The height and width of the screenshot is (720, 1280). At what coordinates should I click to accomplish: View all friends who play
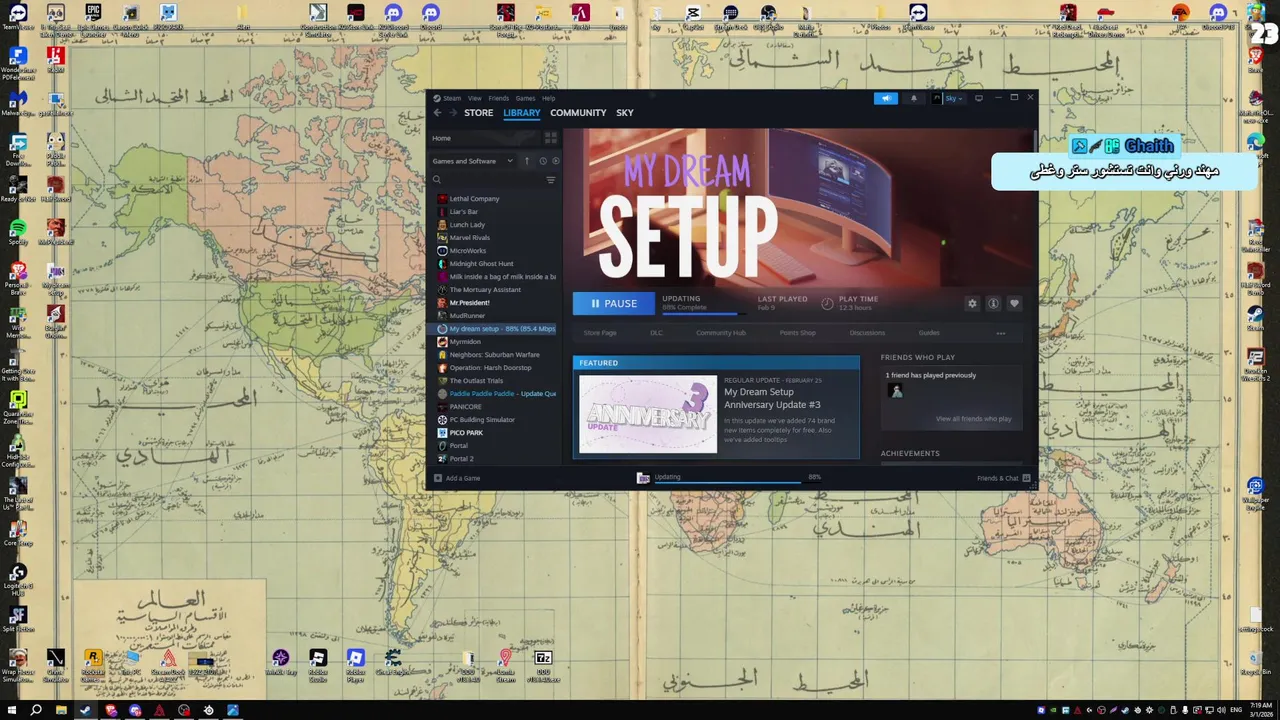point(973,419)
